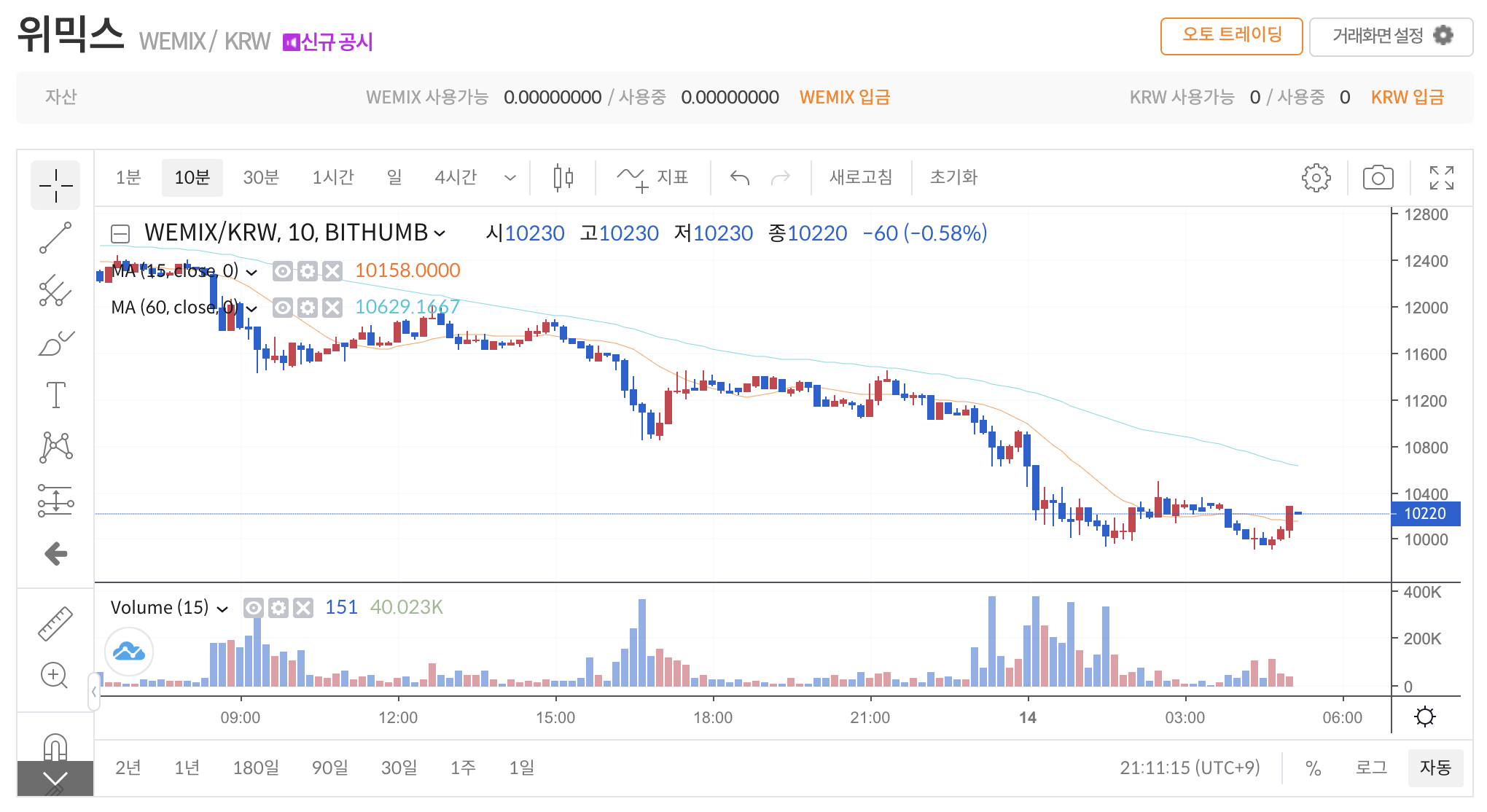Image resolution: width=1487 pixels, height=812 pixels.
Task: Switch to 일 daily interval
Action: pos(394,177)
